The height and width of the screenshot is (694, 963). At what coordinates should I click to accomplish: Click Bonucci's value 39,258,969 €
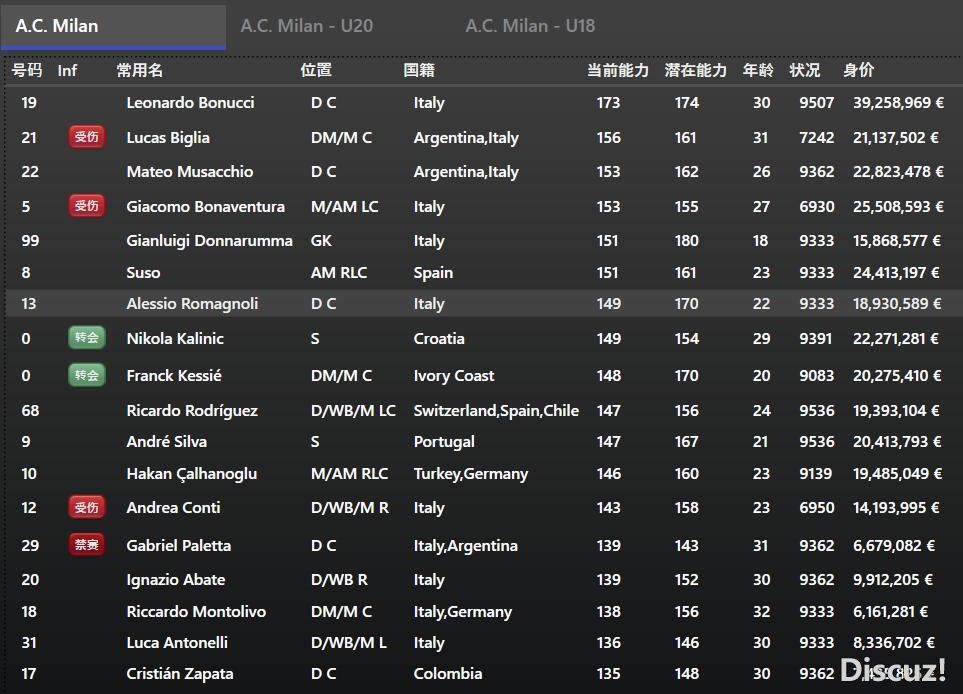(x=898, y=103)
